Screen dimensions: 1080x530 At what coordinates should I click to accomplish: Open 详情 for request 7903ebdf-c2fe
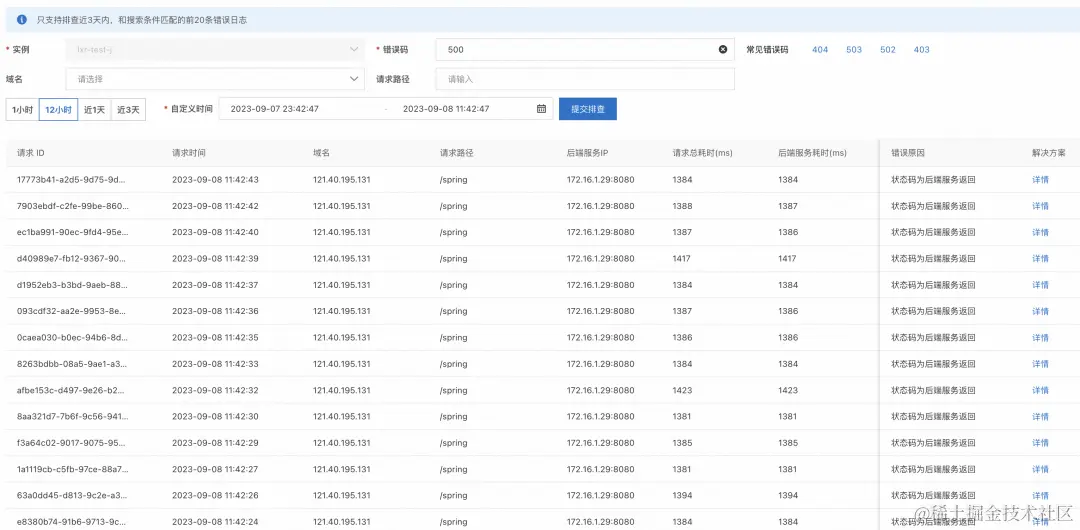(1040, 206)
